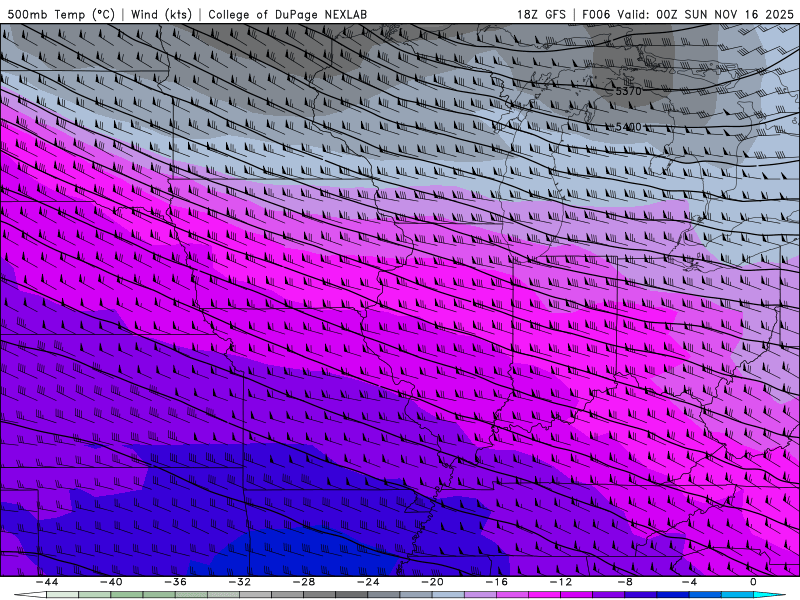Click the "Wind (kts)" header label

161,14
